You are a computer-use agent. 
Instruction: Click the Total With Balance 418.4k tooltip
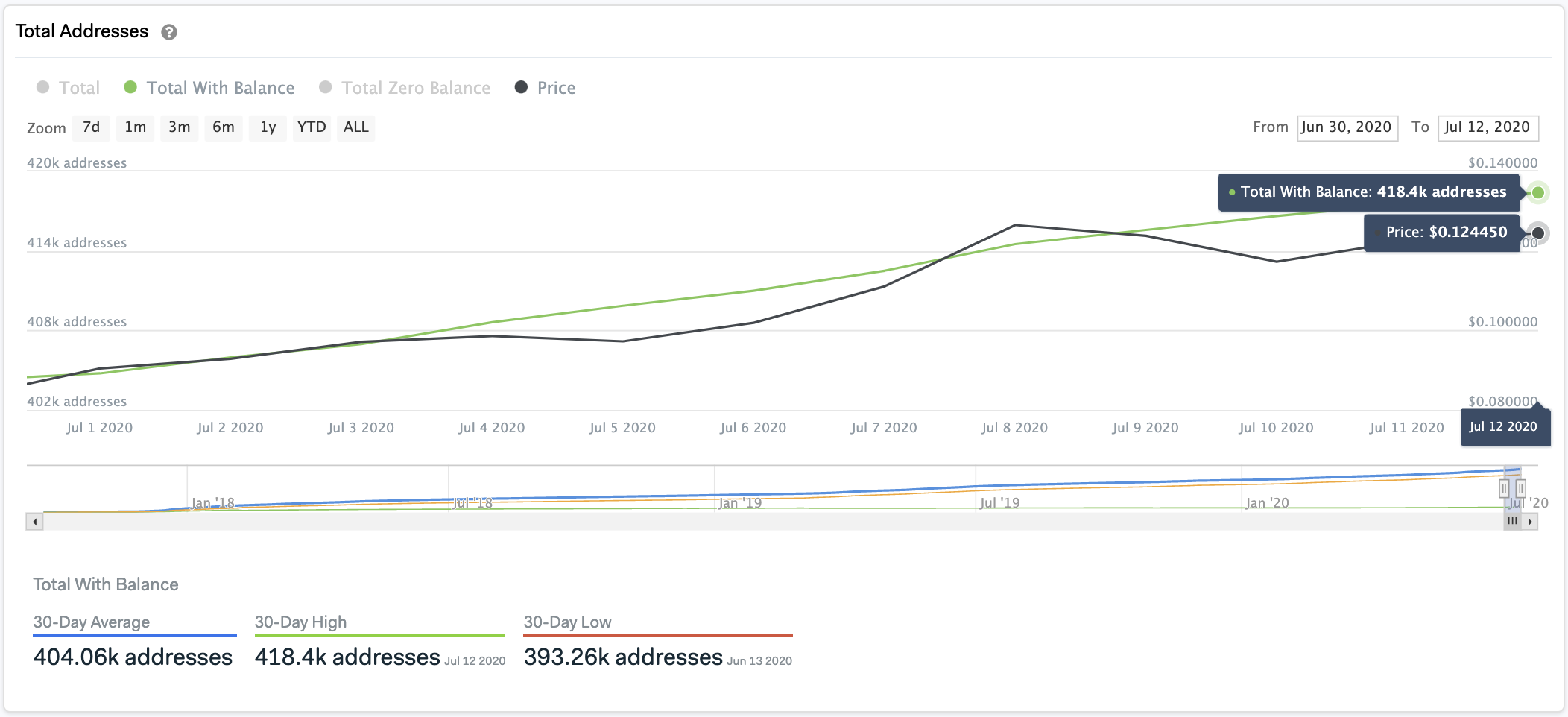pos(1368,192)
